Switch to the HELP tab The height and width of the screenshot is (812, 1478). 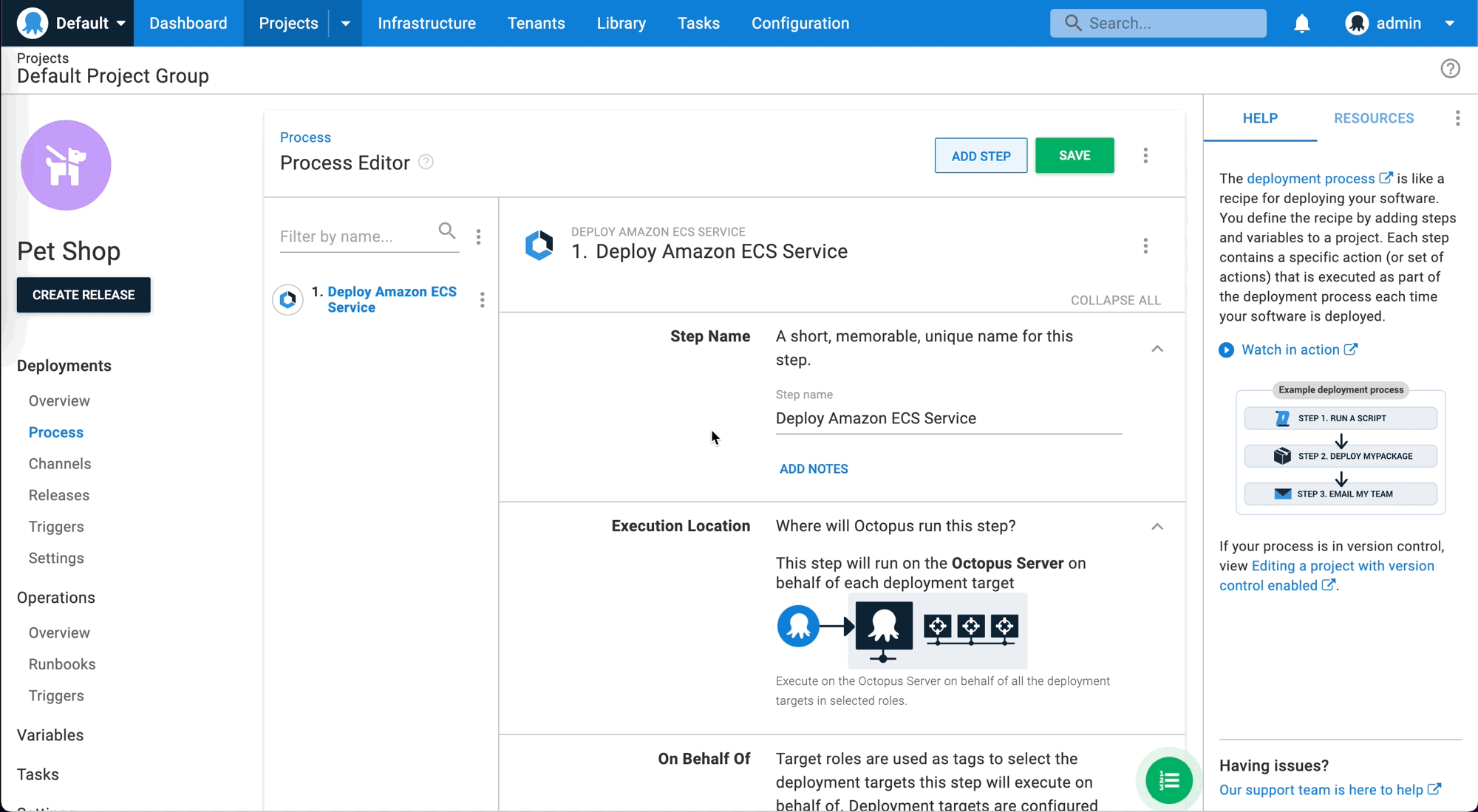point(1260,118)
